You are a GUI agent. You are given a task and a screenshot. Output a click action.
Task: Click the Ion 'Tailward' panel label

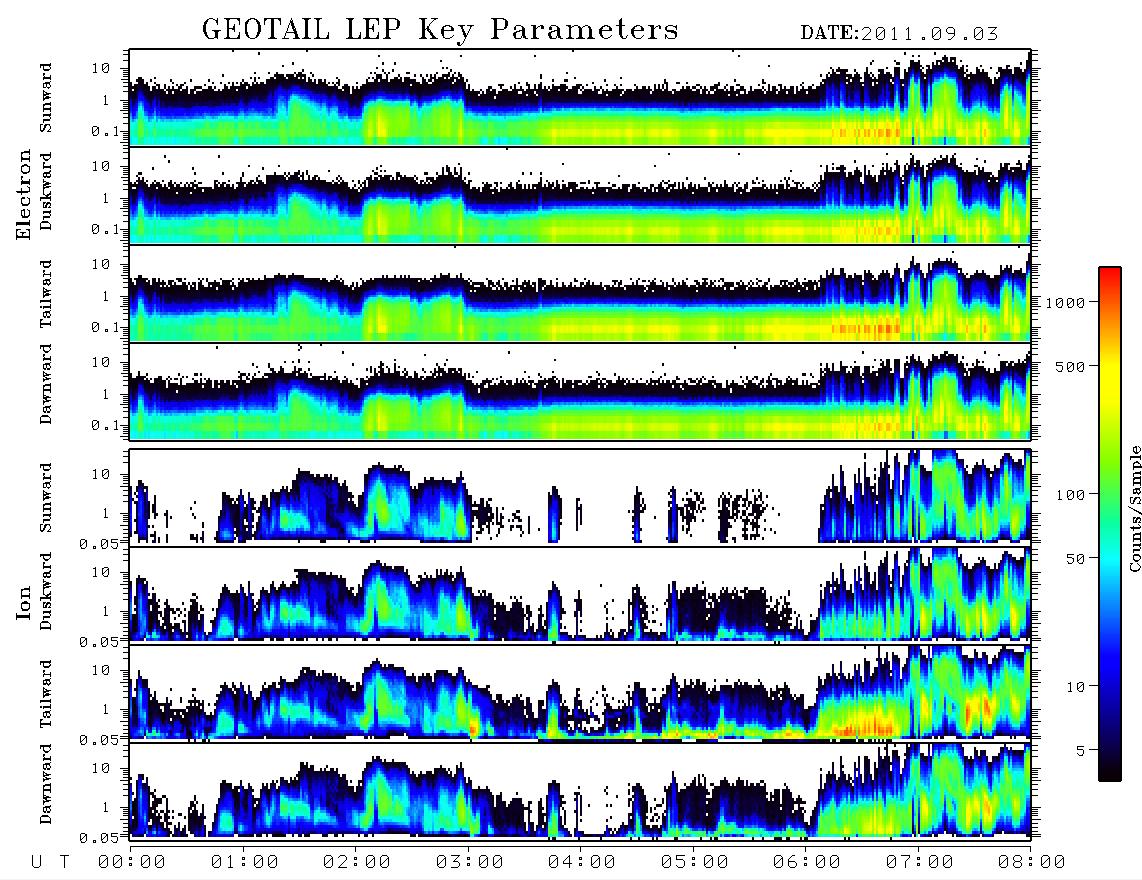coord(46,694)
